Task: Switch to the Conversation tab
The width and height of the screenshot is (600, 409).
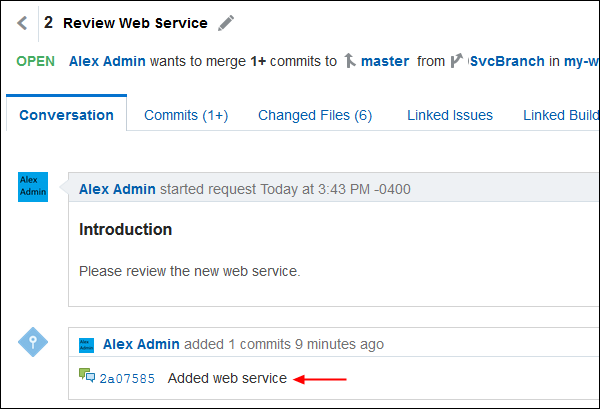Action: [66, 115]
